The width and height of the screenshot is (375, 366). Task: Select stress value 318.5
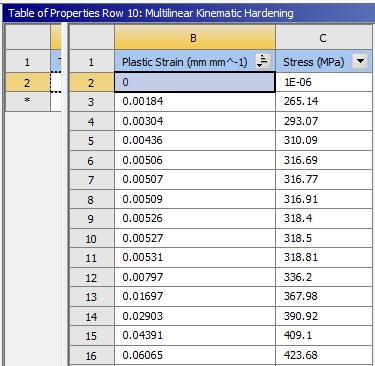tap(324, 238)
